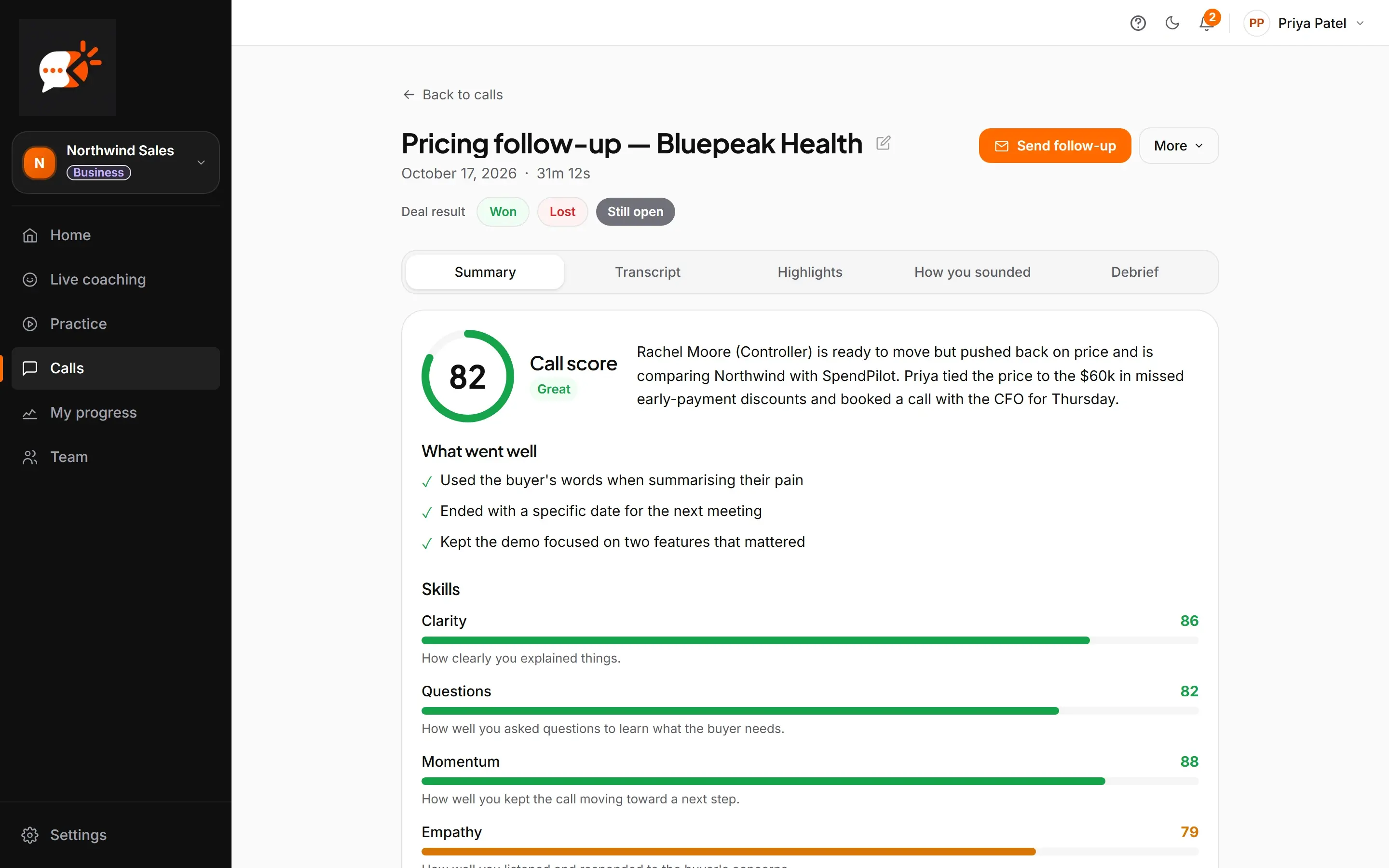Open the More dropdown menu
Screen dimensions: 1389x868
point(1178,146)
